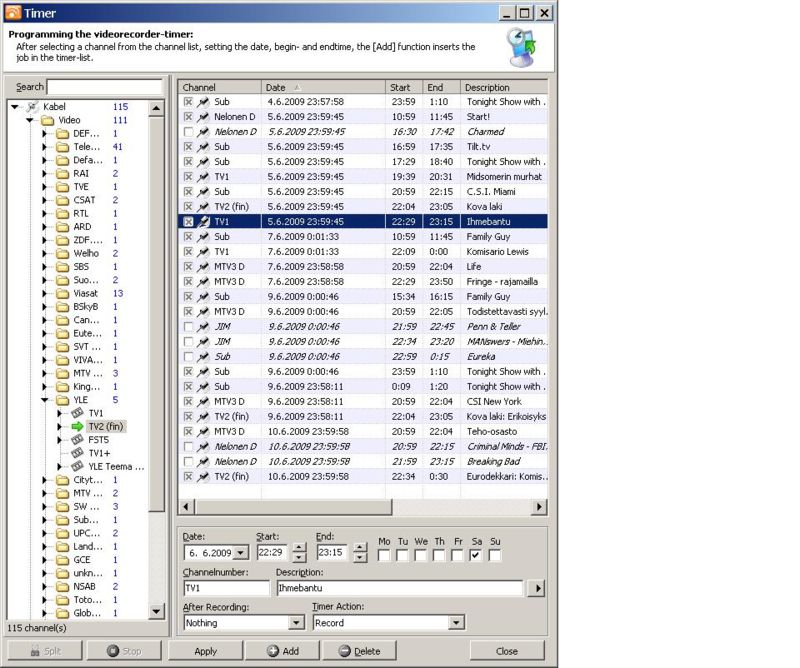Click the satellite icon in Komisario Lewis row
This screenshot has width=800, height=668.
pyautogui.click(x=203, y=252)
